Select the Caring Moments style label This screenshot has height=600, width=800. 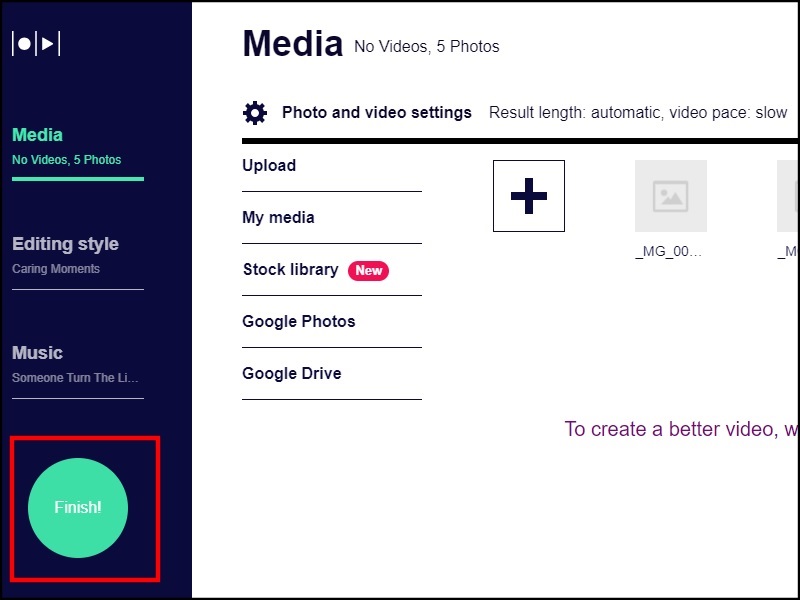(x=56, y=269)
